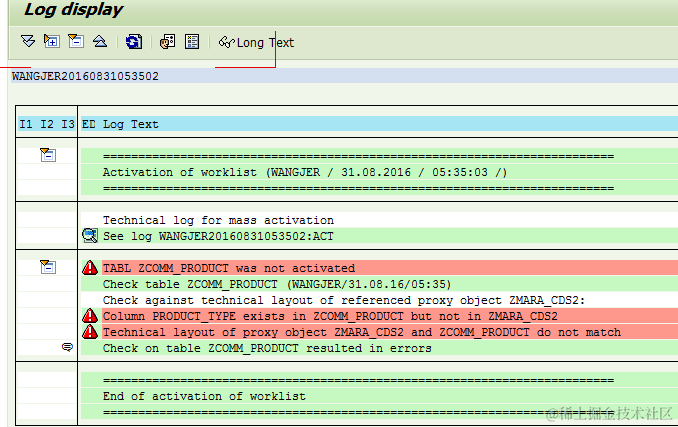Viewport: 678px width, 427px height.
Task: Expand one level toolbar icon
Action: tap(52, 41)
